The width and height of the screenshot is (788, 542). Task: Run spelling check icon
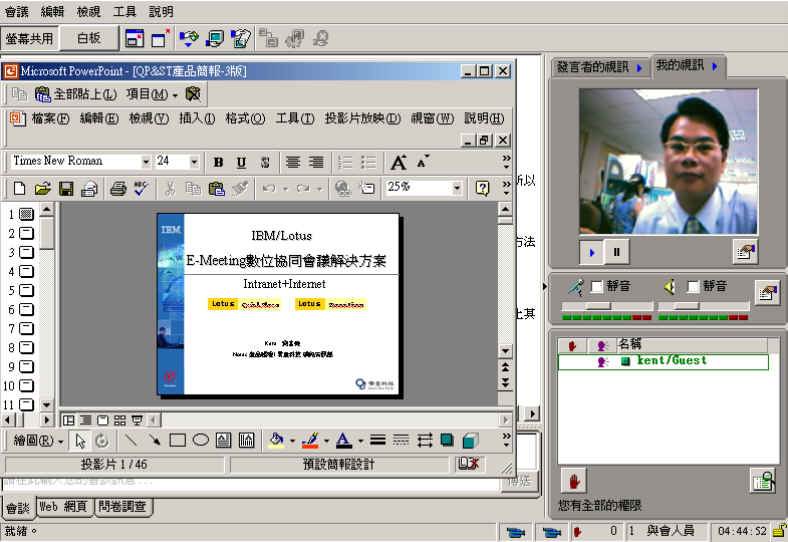pyautogui.click(x=141, y=189)
